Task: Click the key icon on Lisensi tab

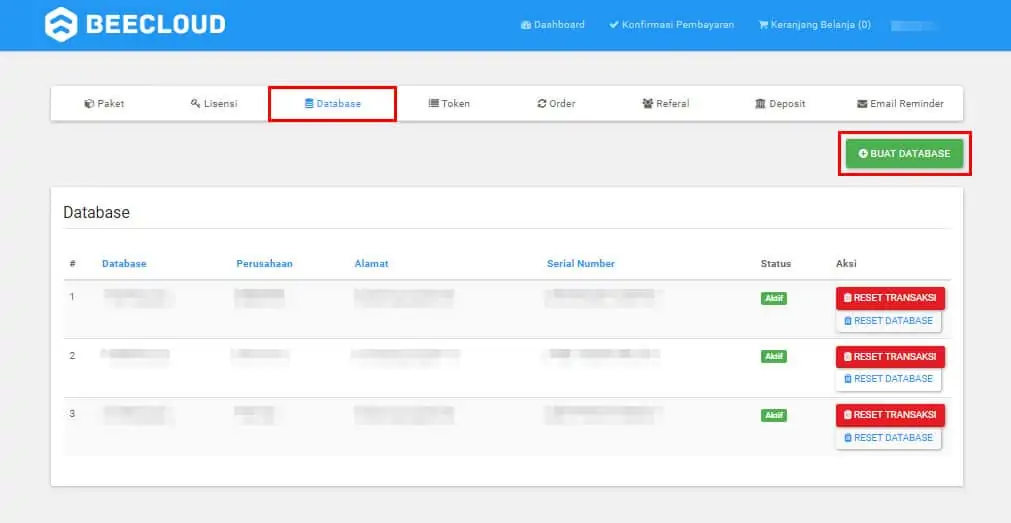Action: click(195, 103)
